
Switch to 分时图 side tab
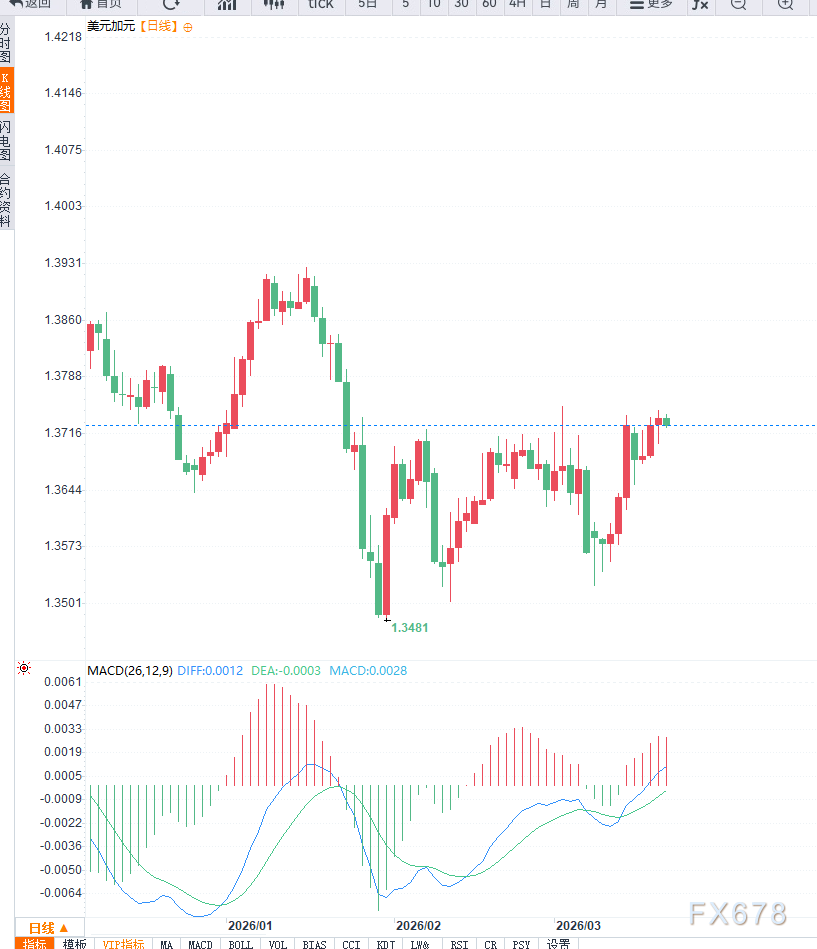coord(6,45)
